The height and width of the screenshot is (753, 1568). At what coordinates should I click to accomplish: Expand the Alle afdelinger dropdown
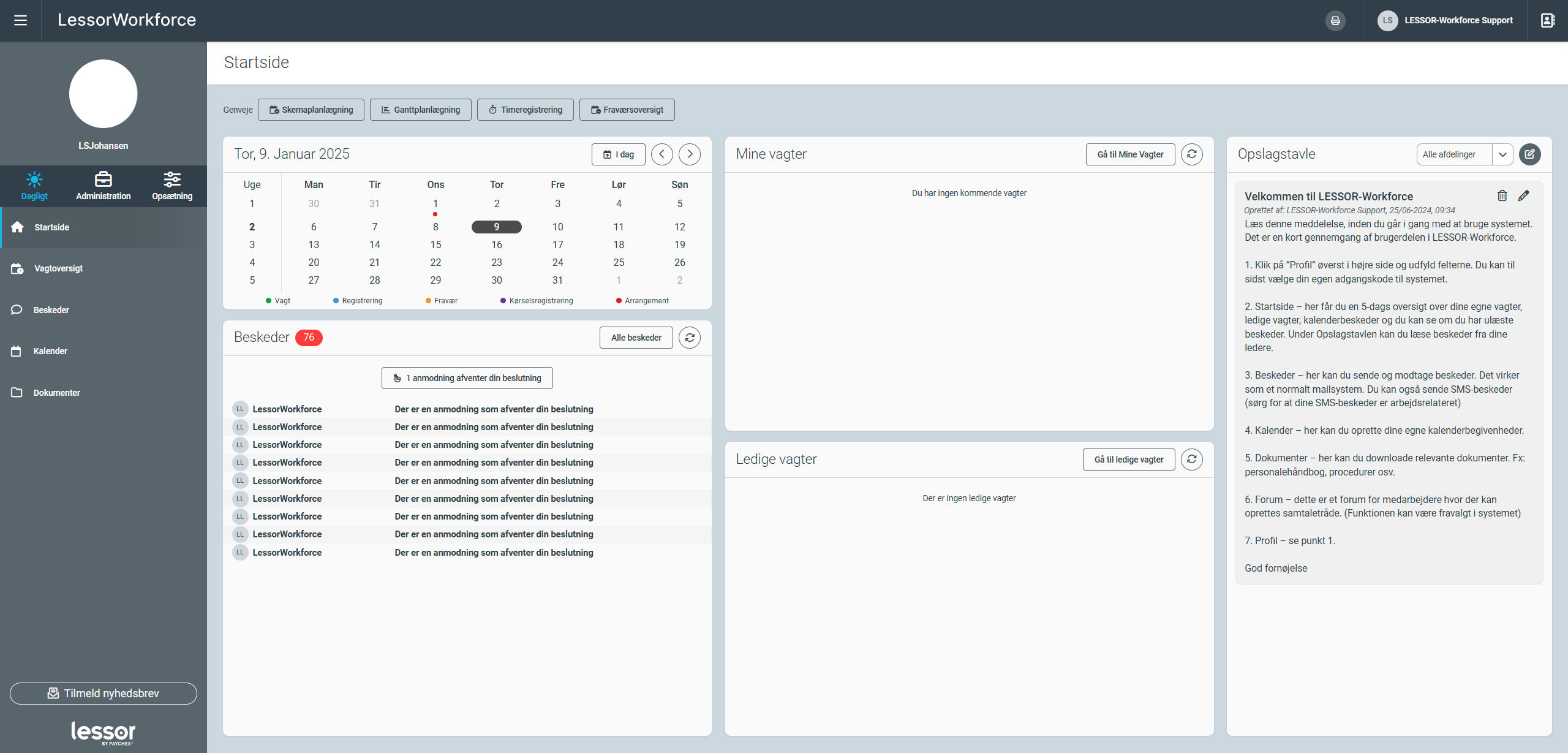pos(1502,154)
